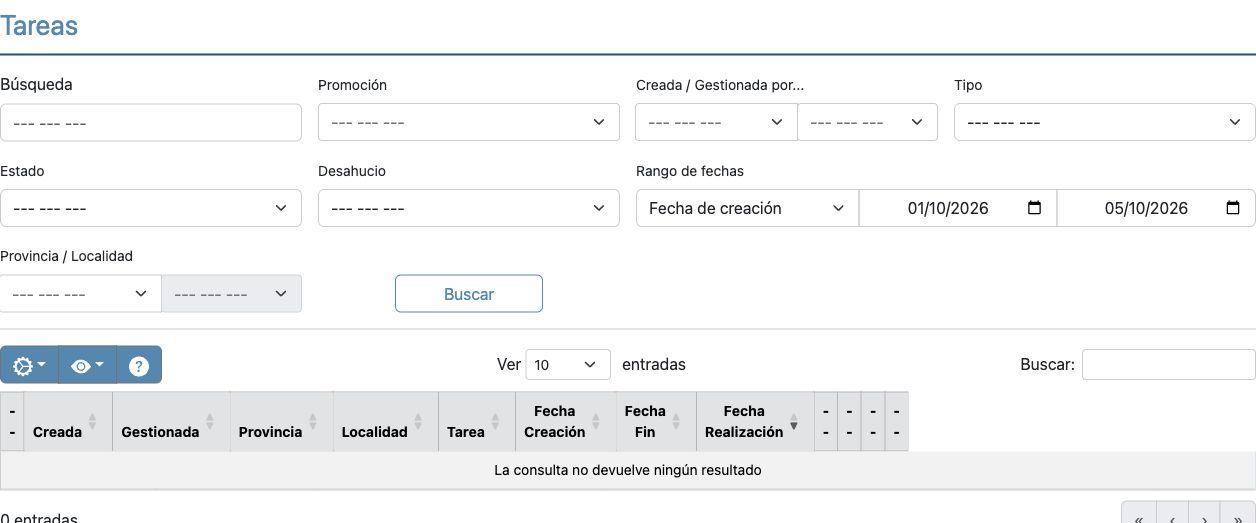Expand the Tipo dropdown

(1105, 122)
